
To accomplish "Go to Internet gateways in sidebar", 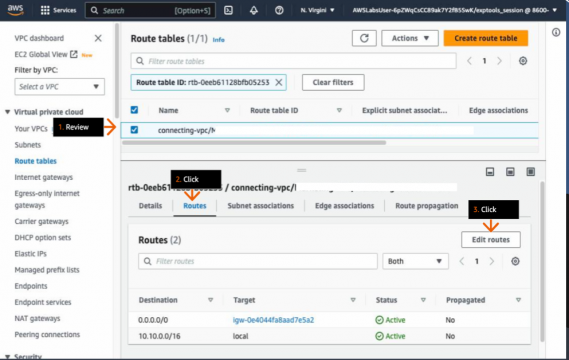I will point(44,177).
